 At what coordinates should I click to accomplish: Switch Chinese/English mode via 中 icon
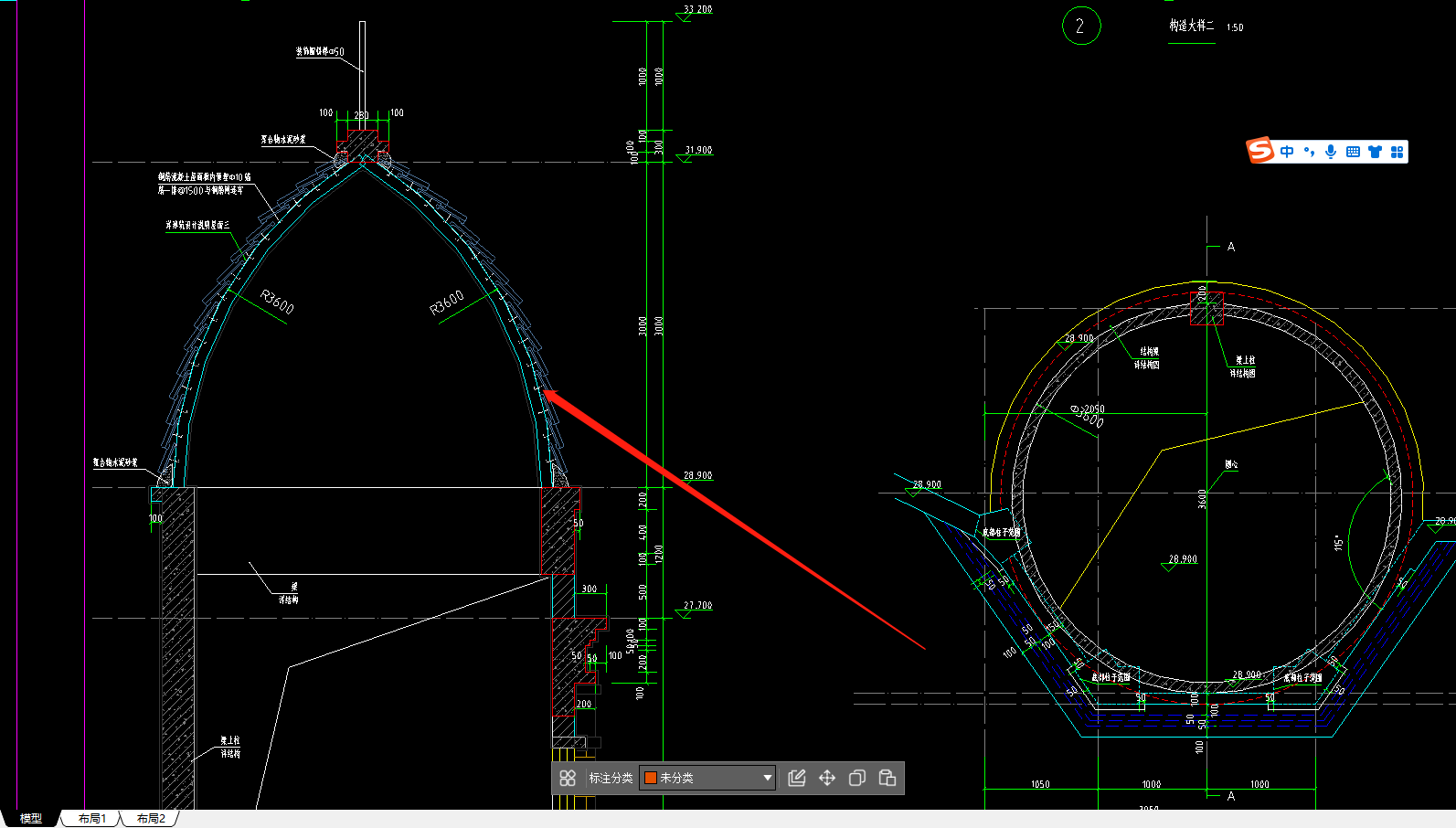[1287, 152]
